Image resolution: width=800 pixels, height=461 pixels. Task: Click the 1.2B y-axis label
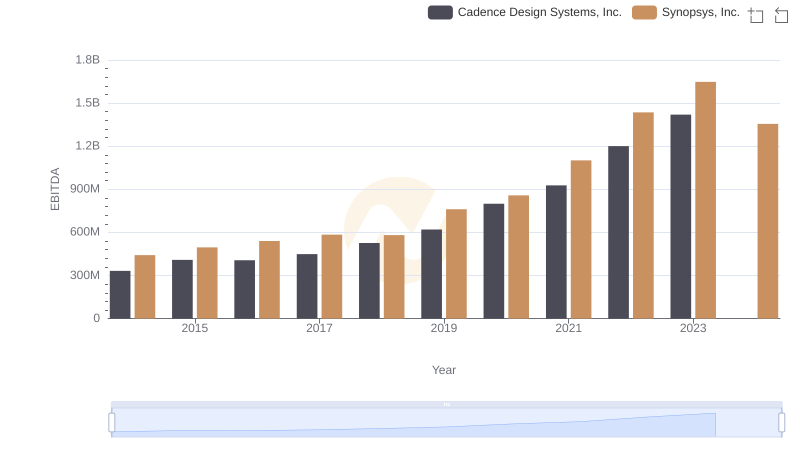click(x=87, y=146)
